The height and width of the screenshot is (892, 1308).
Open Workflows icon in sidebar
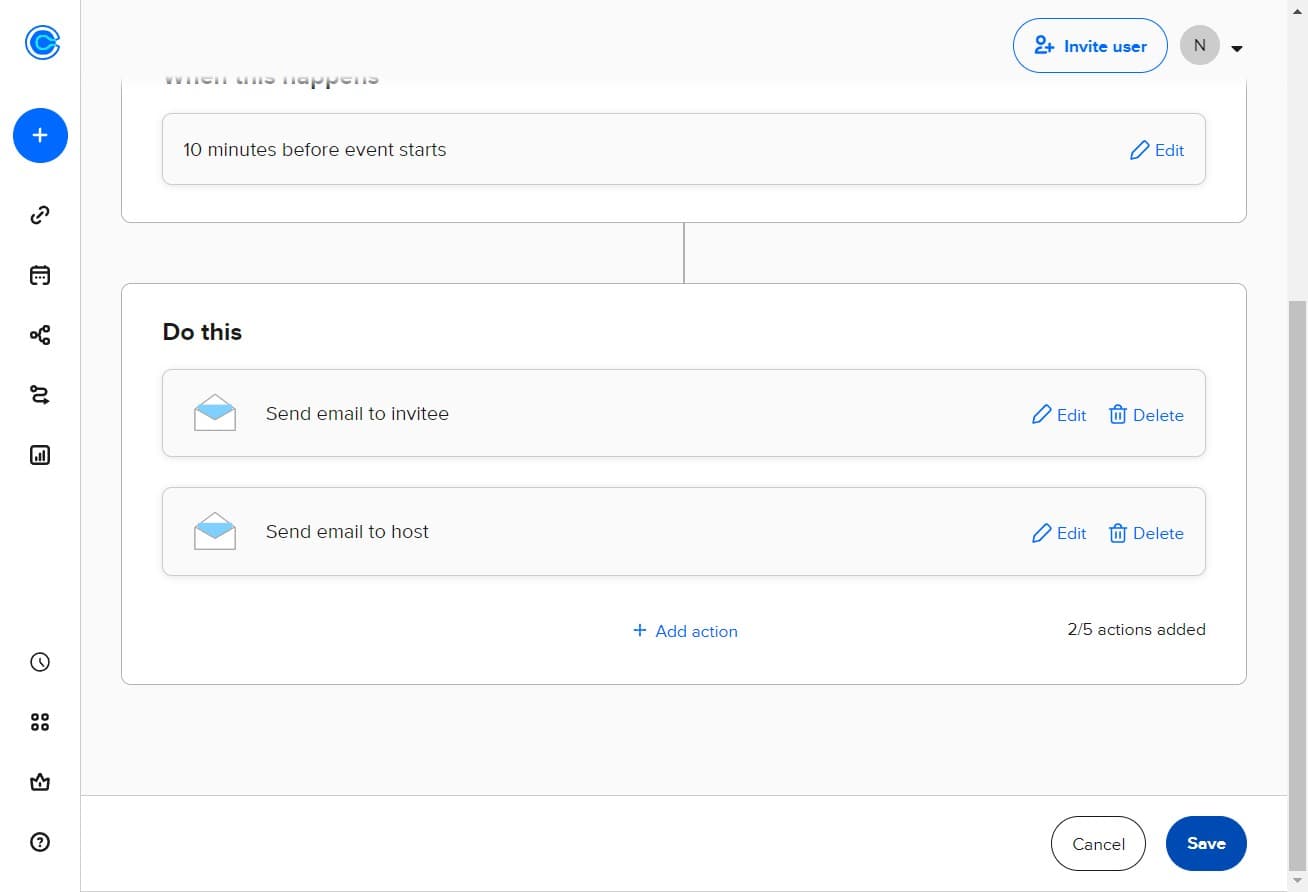click(x=40, y=335)
